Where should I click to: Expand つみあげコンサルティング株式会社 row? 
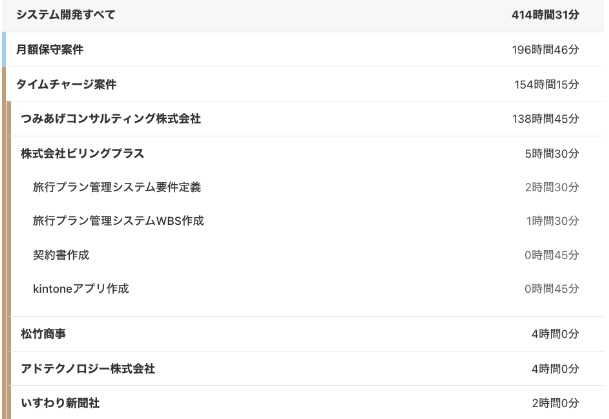pyautogui.click(x=307, y=119)
